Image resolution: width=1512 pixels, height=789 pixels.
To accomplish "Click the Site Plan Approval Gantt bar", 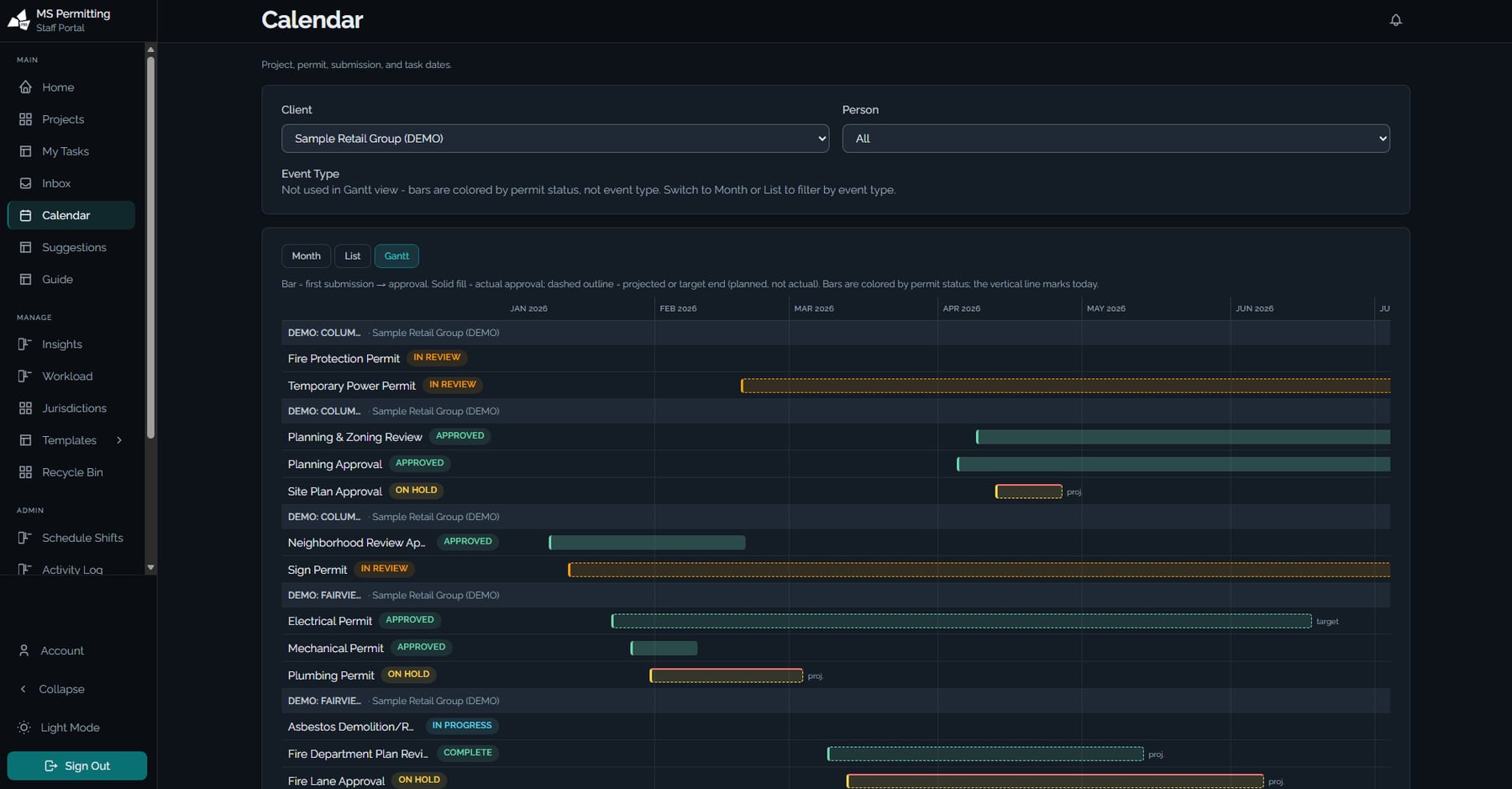I will (1028, 492).
